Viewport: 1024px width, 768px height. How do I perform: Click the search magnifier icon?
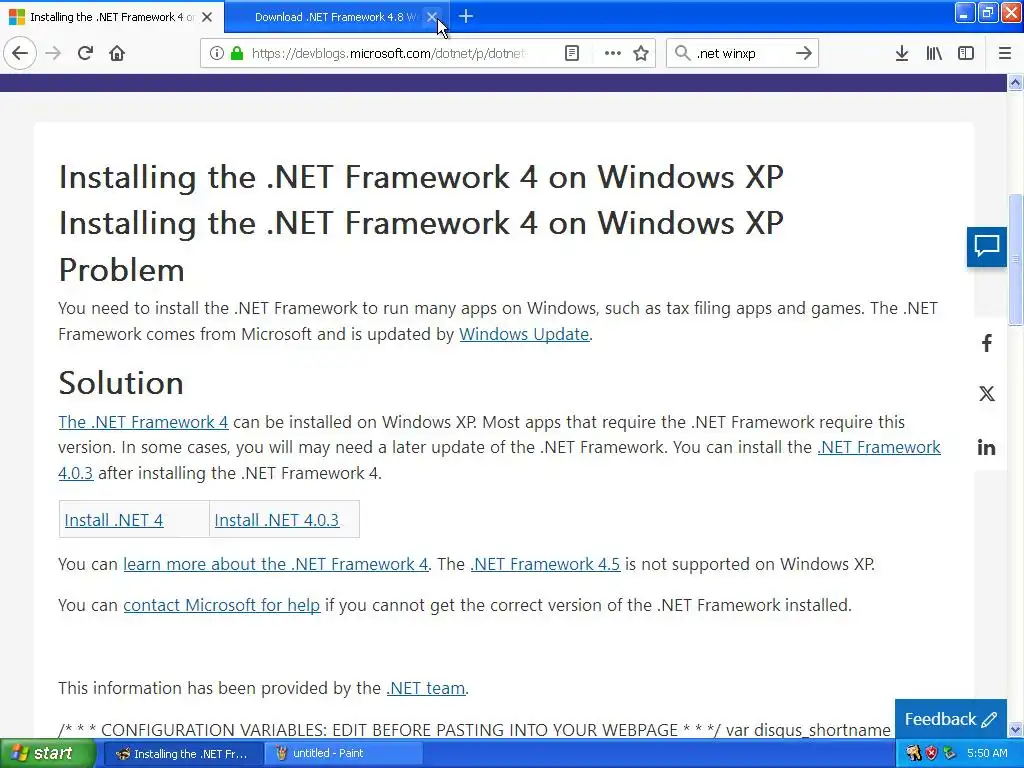click(x=682, y=53)
